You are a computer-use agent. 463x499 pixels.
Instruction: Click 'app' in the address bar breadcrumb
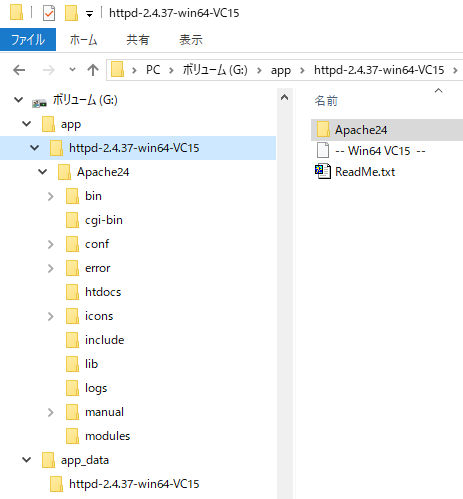click(281, 70)
